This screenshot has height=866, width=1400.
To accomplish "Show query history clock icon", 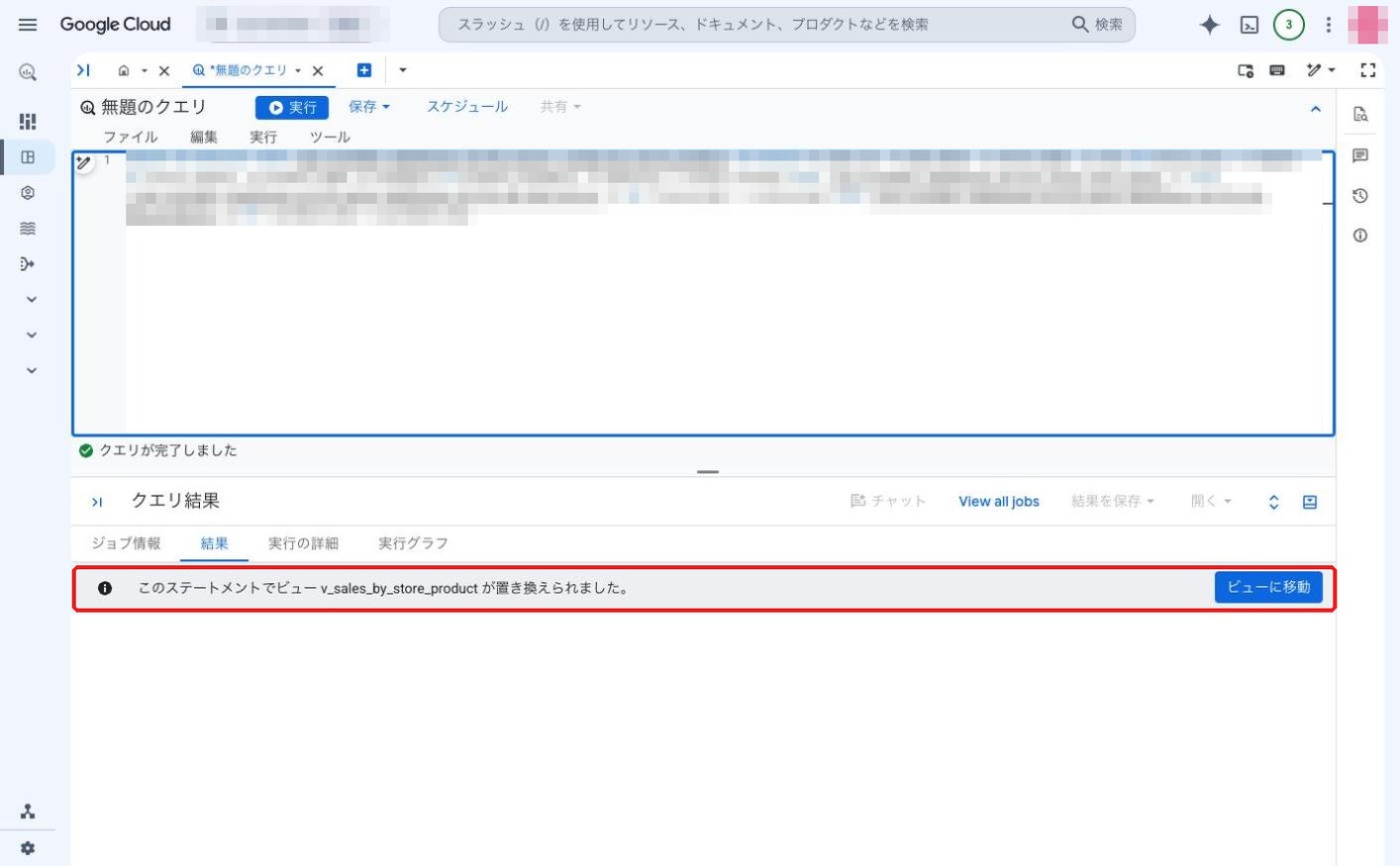I will 1360,196.
